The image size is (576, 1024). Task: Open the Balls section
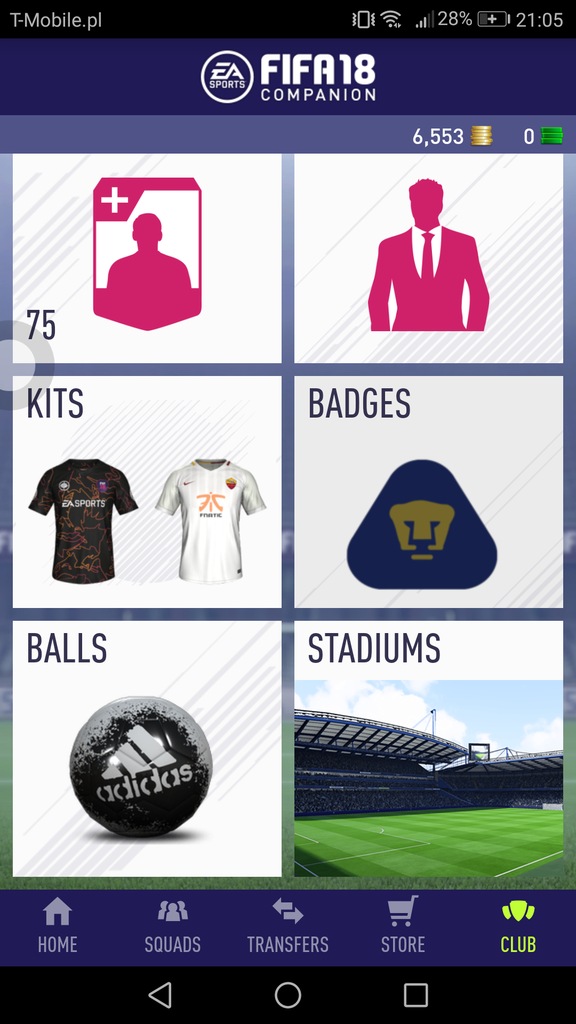pos(147,748)
